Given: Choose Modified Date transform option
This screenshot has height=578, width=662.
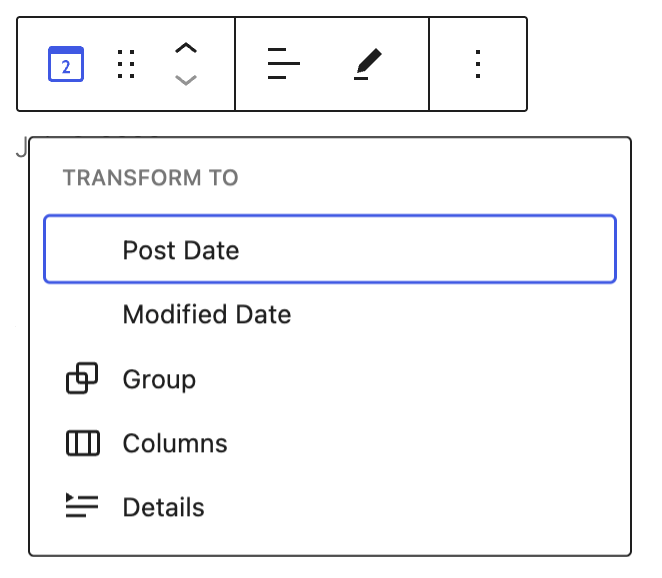Looking at the screenshot, I should [x=330, y=315].
